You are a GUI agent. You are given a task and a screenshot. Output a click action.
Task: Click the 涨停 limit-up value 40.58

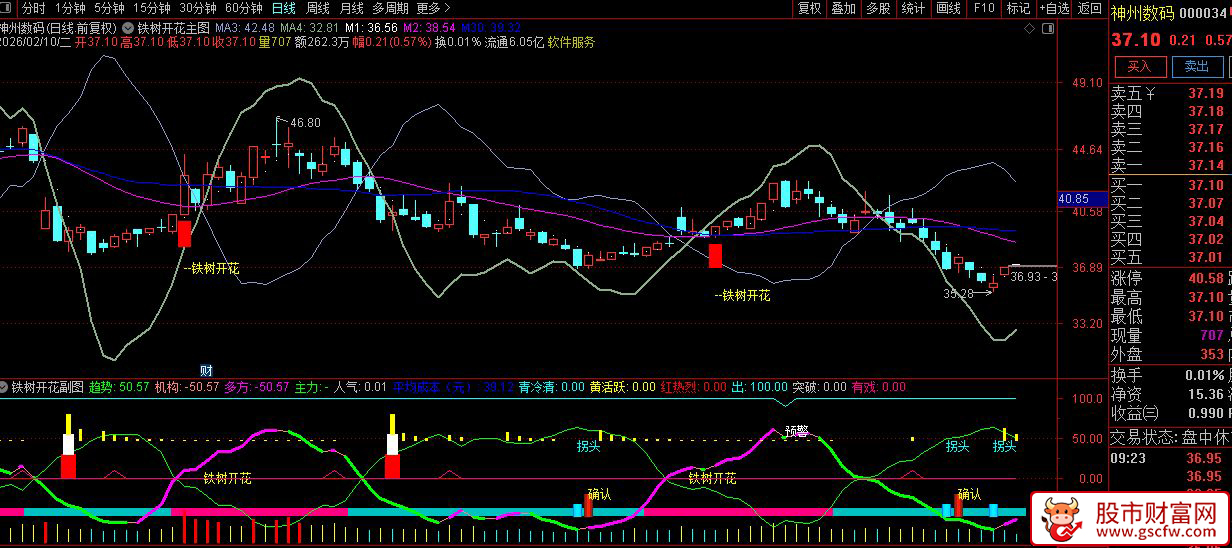[1206, 278]
